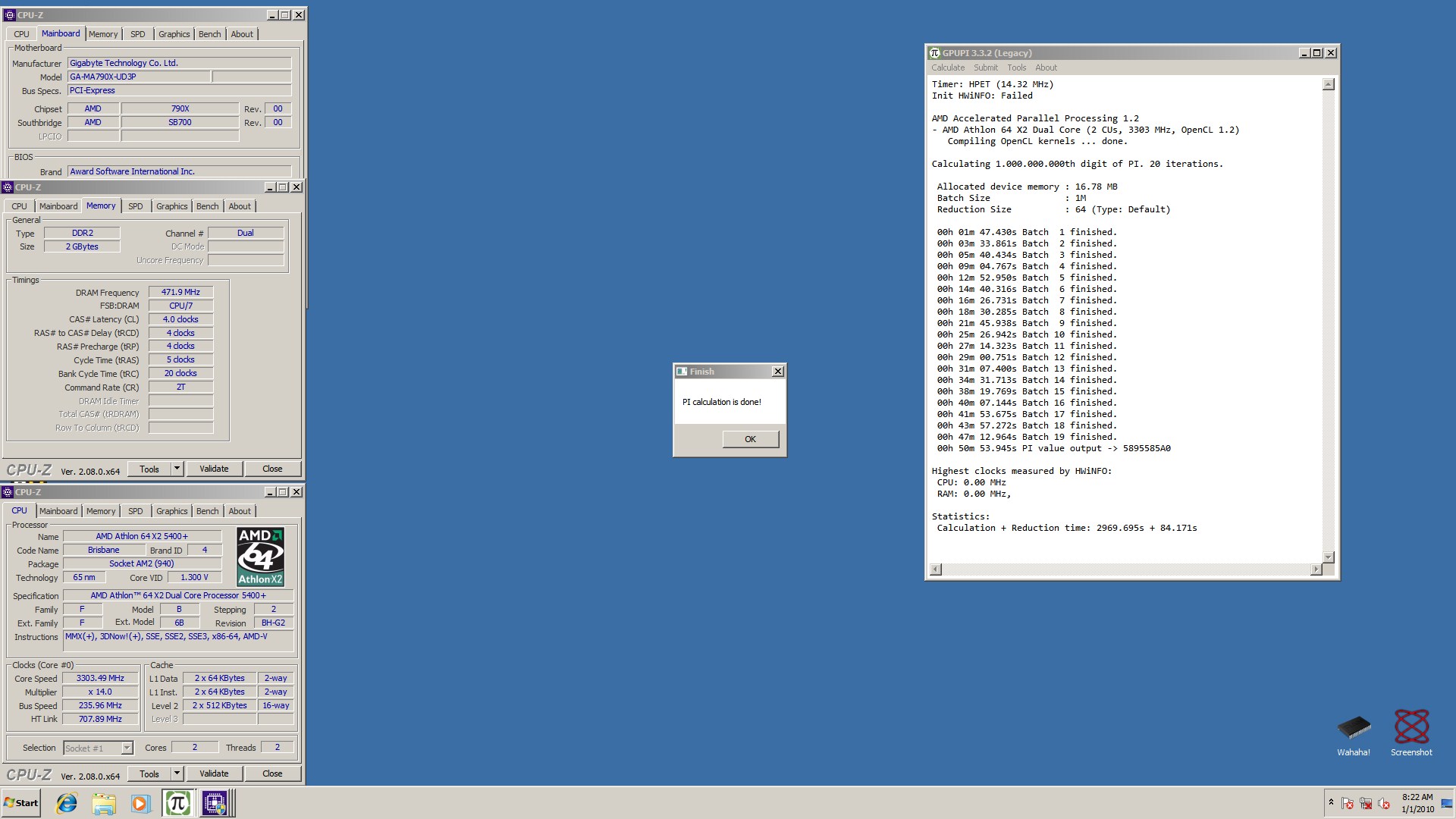
Task: Click GPUPI window title bar pi icon
Action: pos(935,53)
